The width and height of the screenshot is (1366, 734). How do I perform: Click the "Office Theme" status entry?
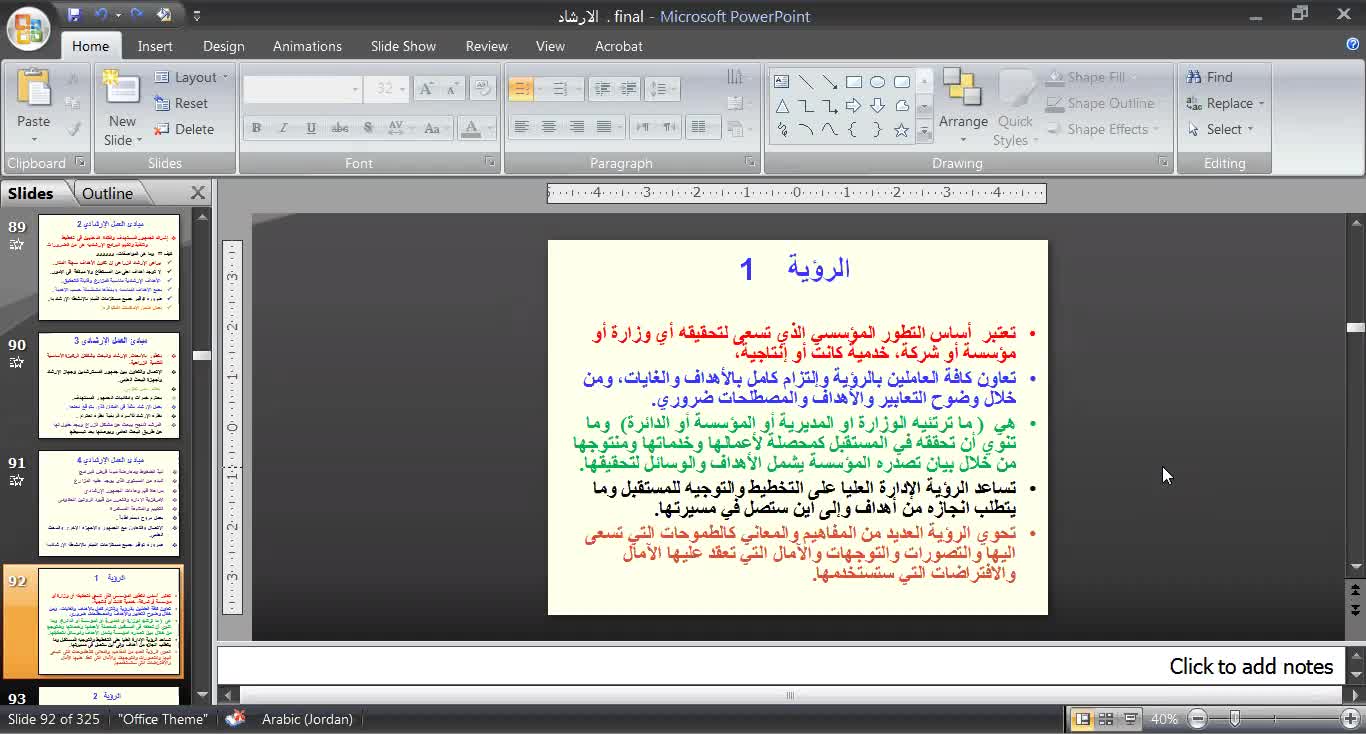[x=162, y=719]
